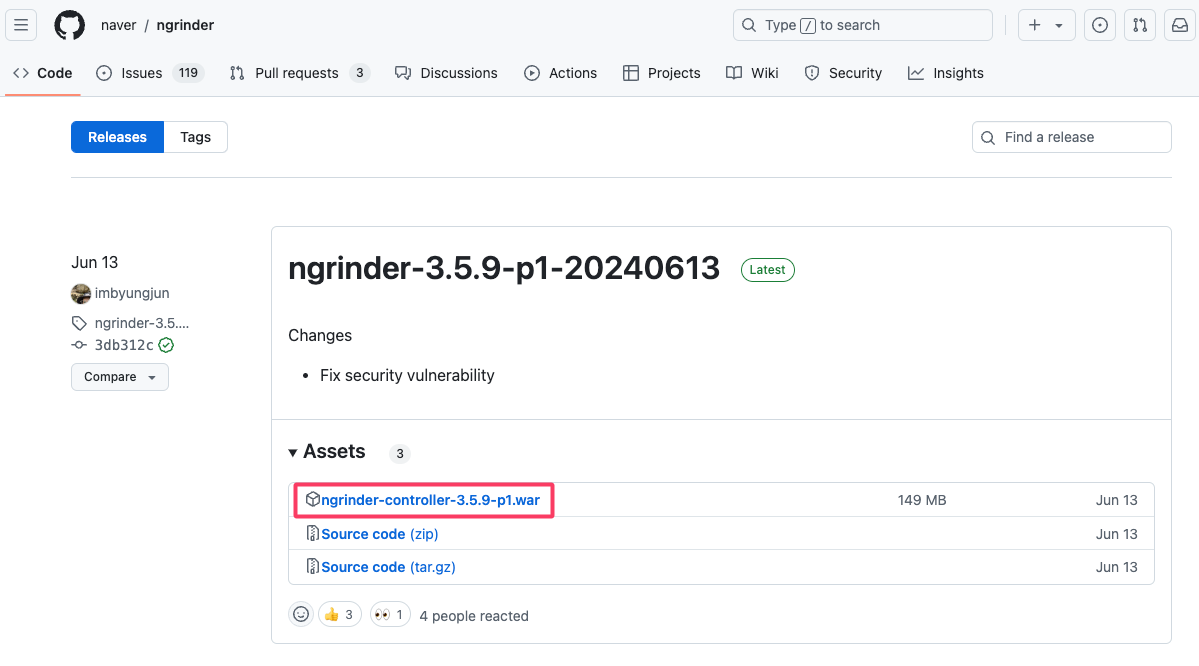Collapse the Assets section
The width and height of the screenshot is (1199, 666).
click(x=327, y=452)
